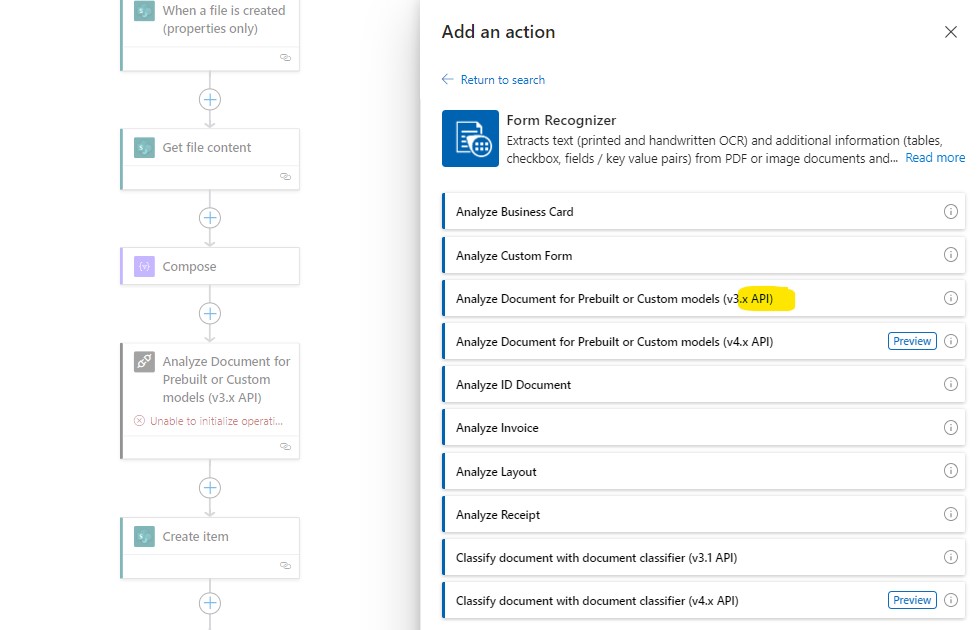Viewport: 978px width, 630px height.
Task: Click Preview badge on v4.x Analyze Document
Action: coord(911,340)
